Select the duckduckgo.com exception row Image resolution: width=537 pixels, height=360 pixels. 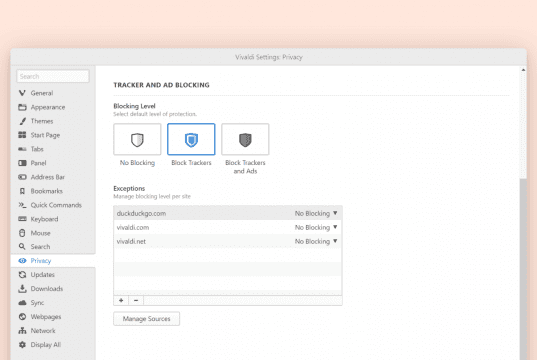click(228, 213)
